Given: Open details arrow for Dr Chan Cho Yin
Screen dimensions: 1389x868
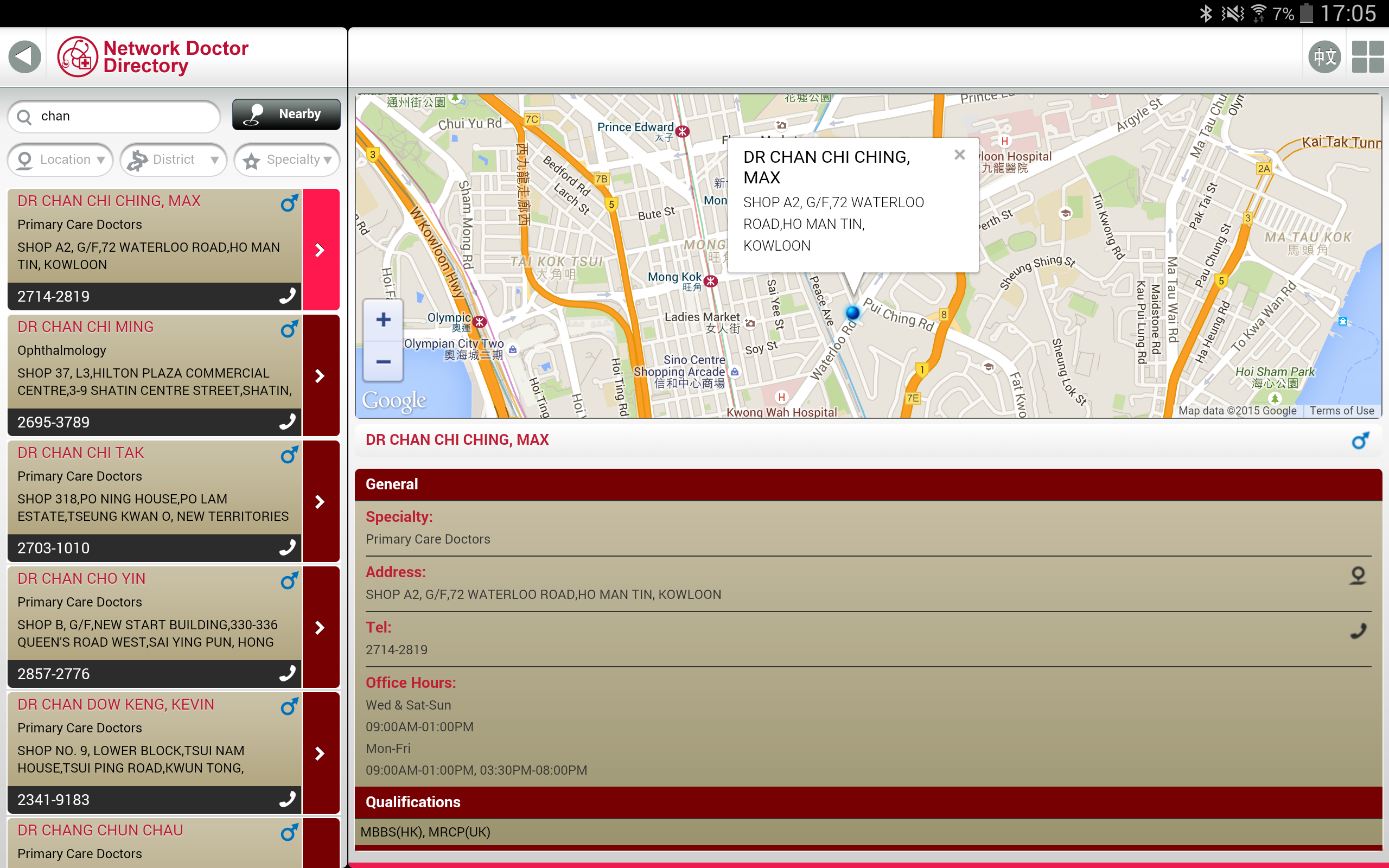Looking at the screenshot, I should [x=321, y=627].
